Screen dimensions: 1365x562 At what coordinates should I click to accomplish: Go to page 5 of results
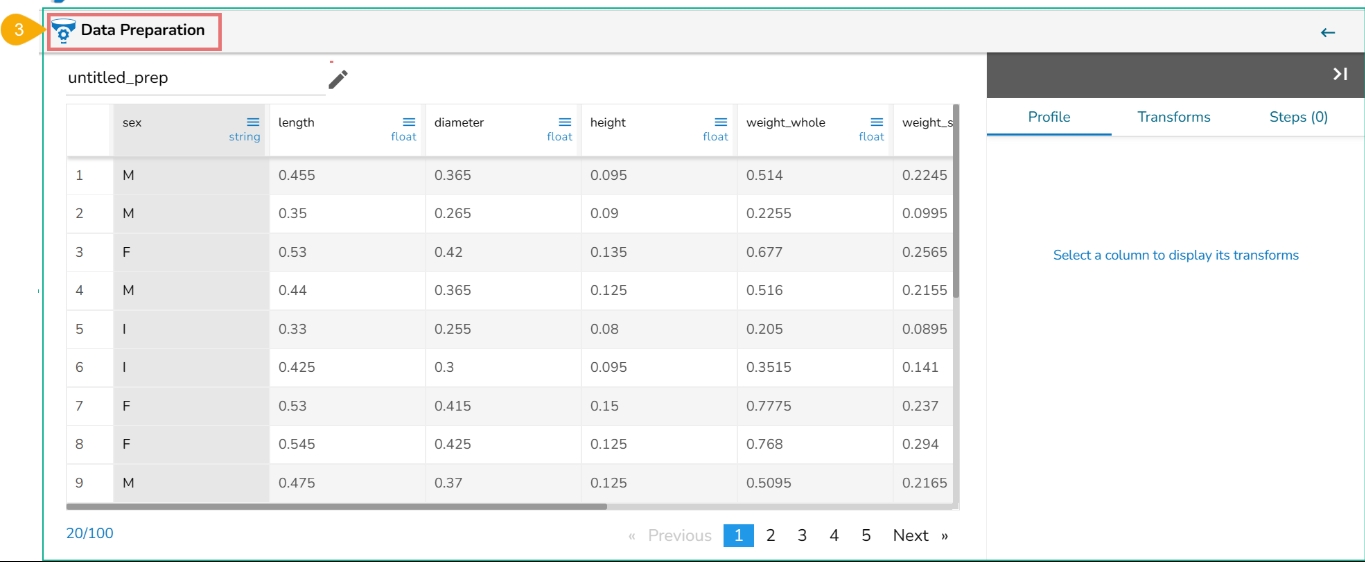coord(866,536)
